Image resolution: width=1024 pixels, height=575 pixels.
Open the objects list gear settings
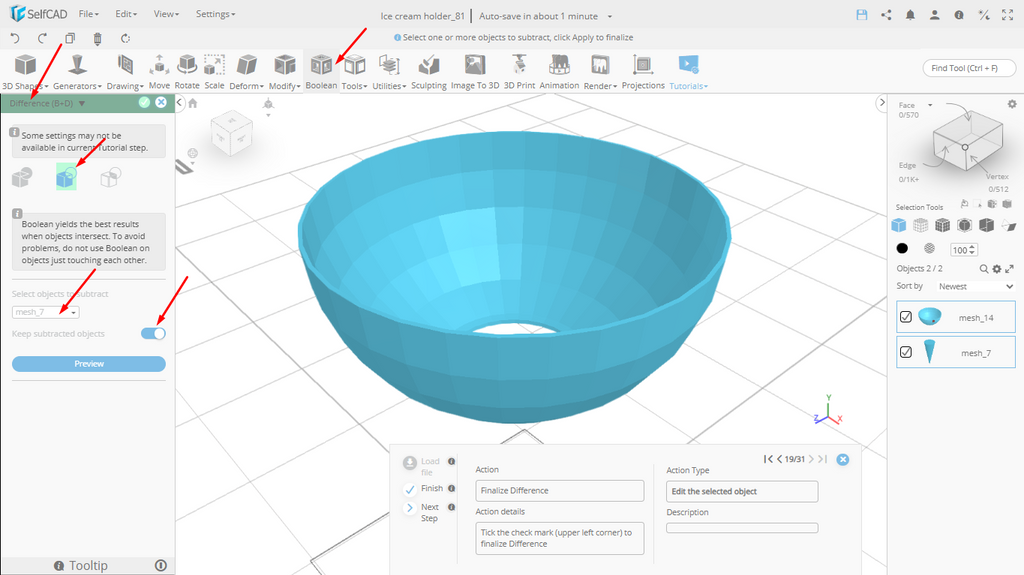[x=997, y=269]
